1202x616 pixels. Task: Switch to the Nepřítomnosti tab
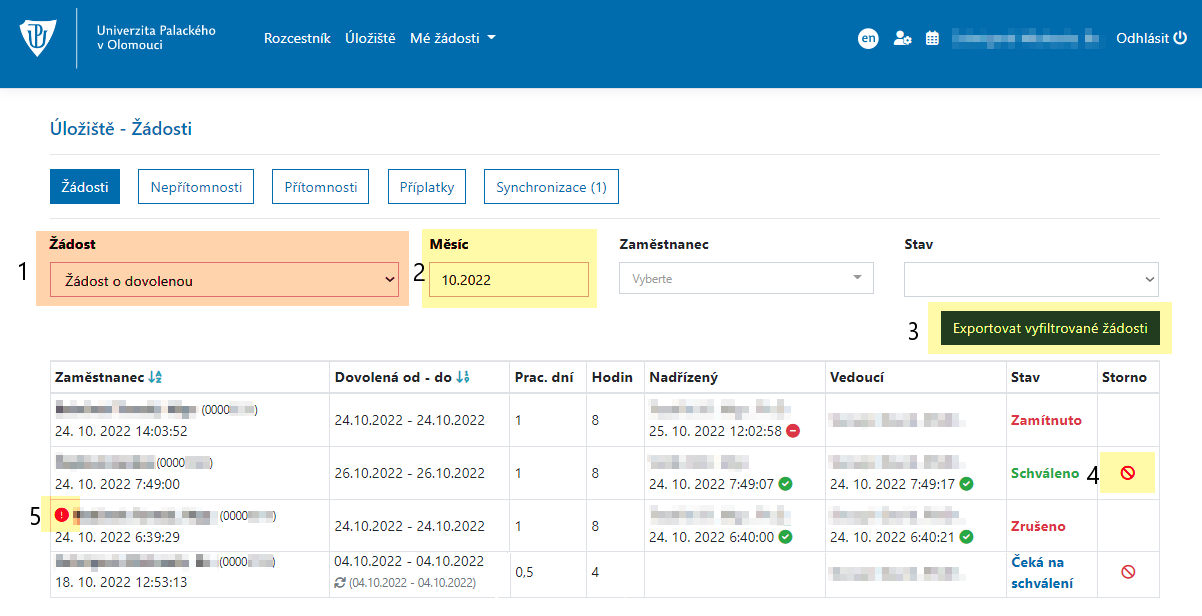(x=196, y=187)
